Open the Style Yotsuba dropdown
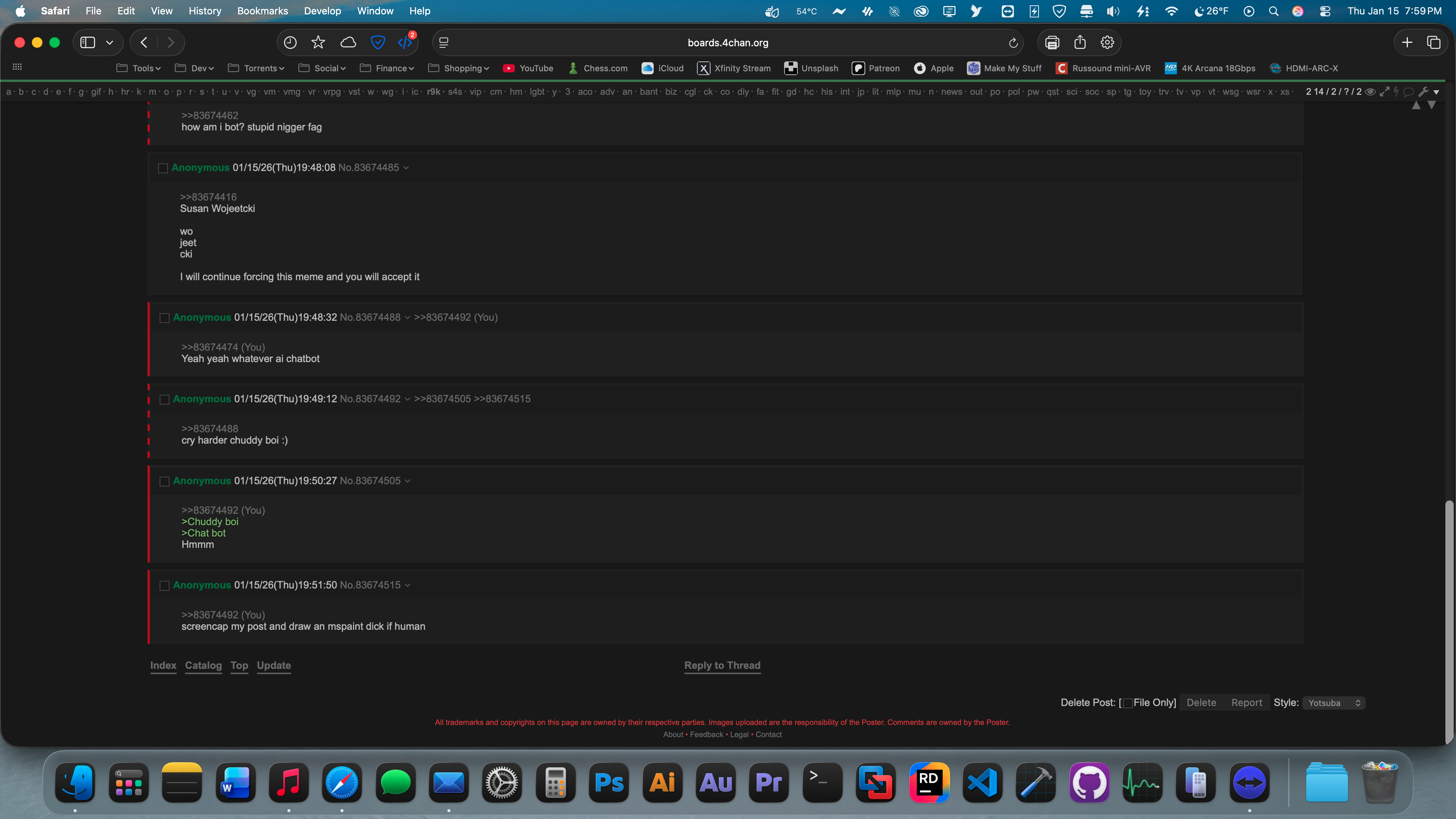The image size is (1456, 819). (x=1334, y=703)
